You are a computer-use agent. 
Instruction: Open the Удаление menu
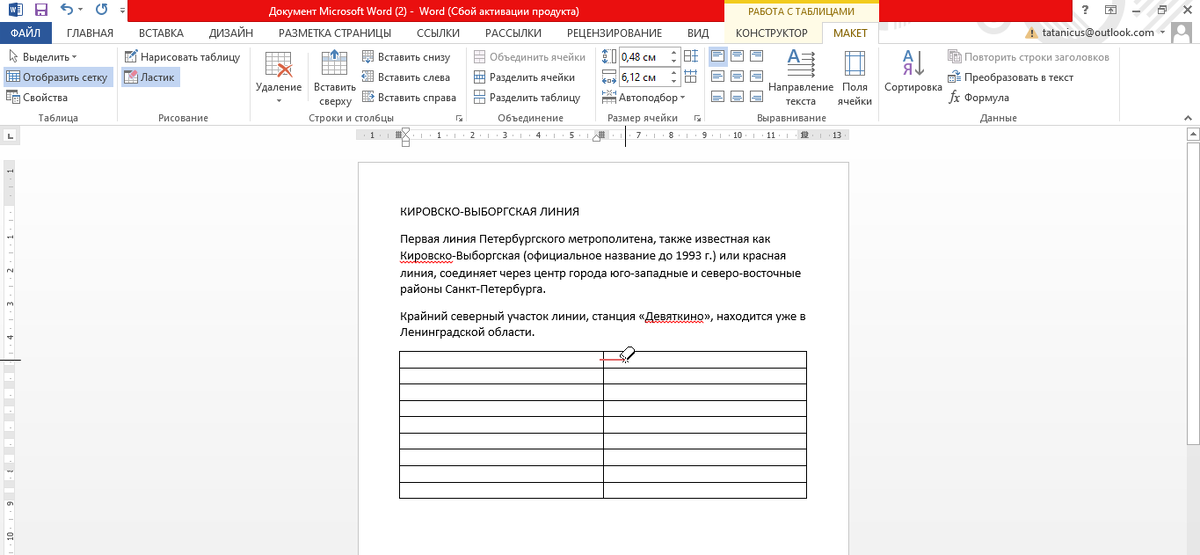point(278,78)
